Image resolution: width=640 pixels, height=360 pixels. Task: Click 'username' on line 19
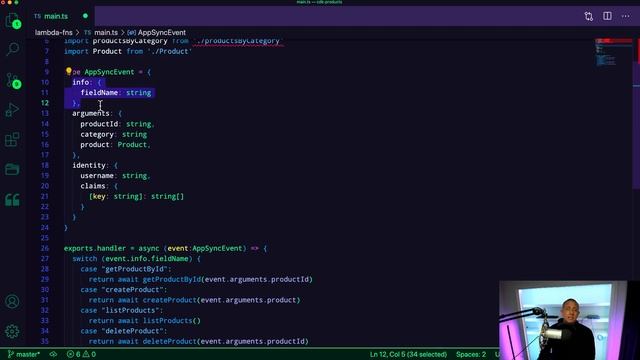coord(97,176)
